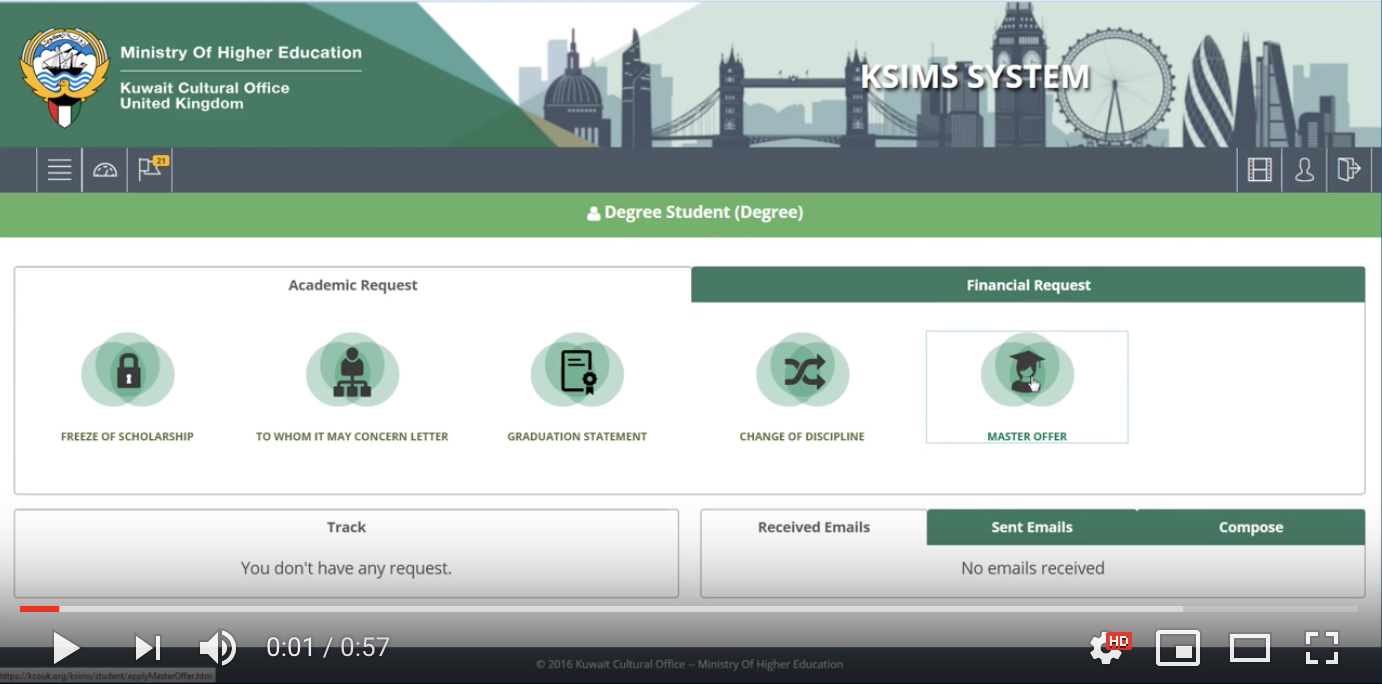Open video settings gear icon
This screenshot has width=1382, height=684.
[x=1106, y=648]
